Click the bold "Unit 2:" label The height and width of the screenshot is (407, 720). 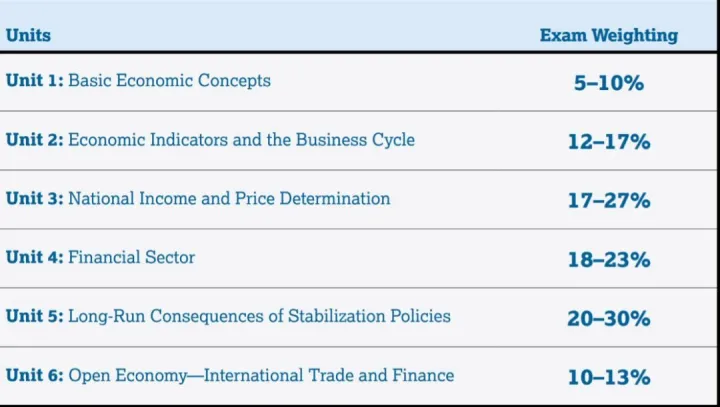[35, 139]
